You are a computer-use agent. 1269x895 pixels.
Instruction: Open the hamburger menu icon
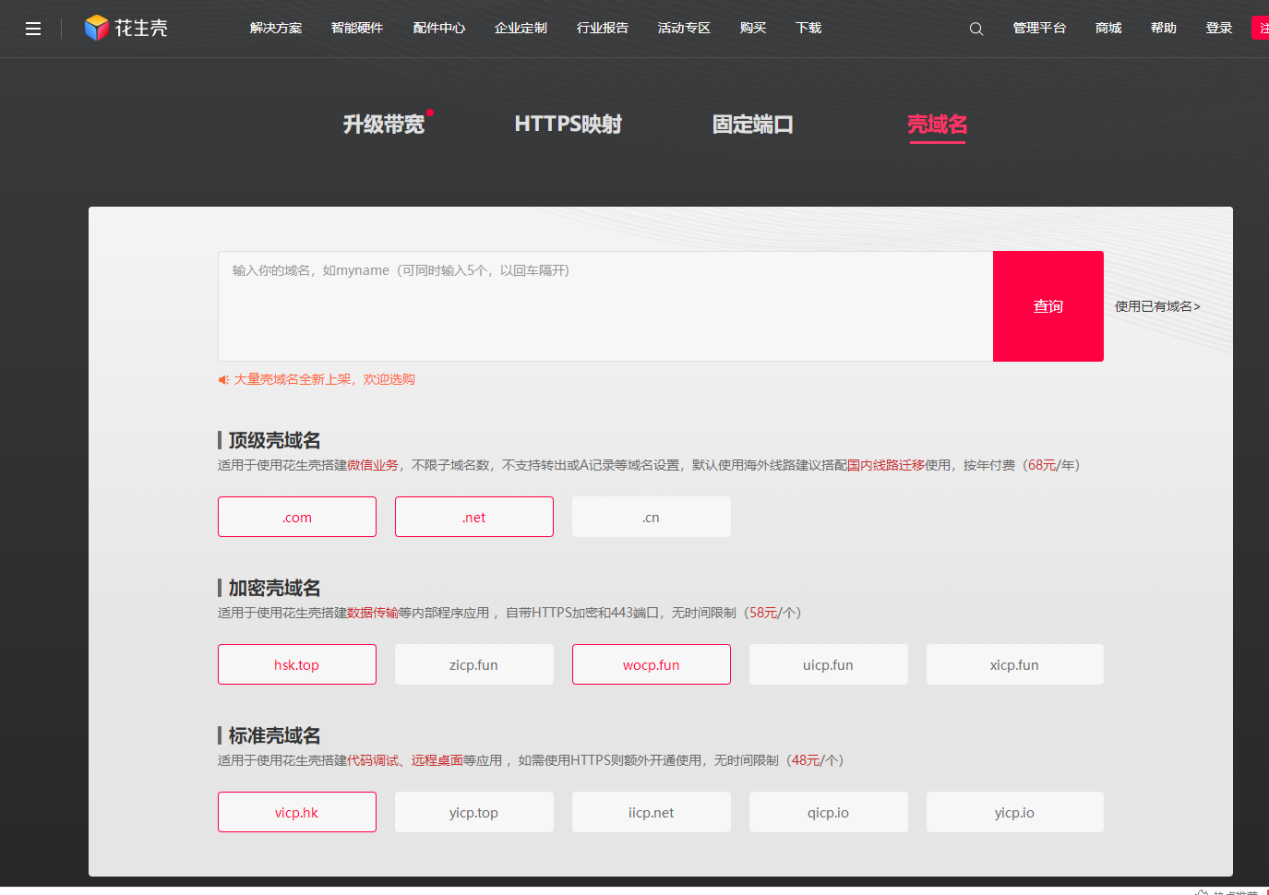tap(33, 28)
